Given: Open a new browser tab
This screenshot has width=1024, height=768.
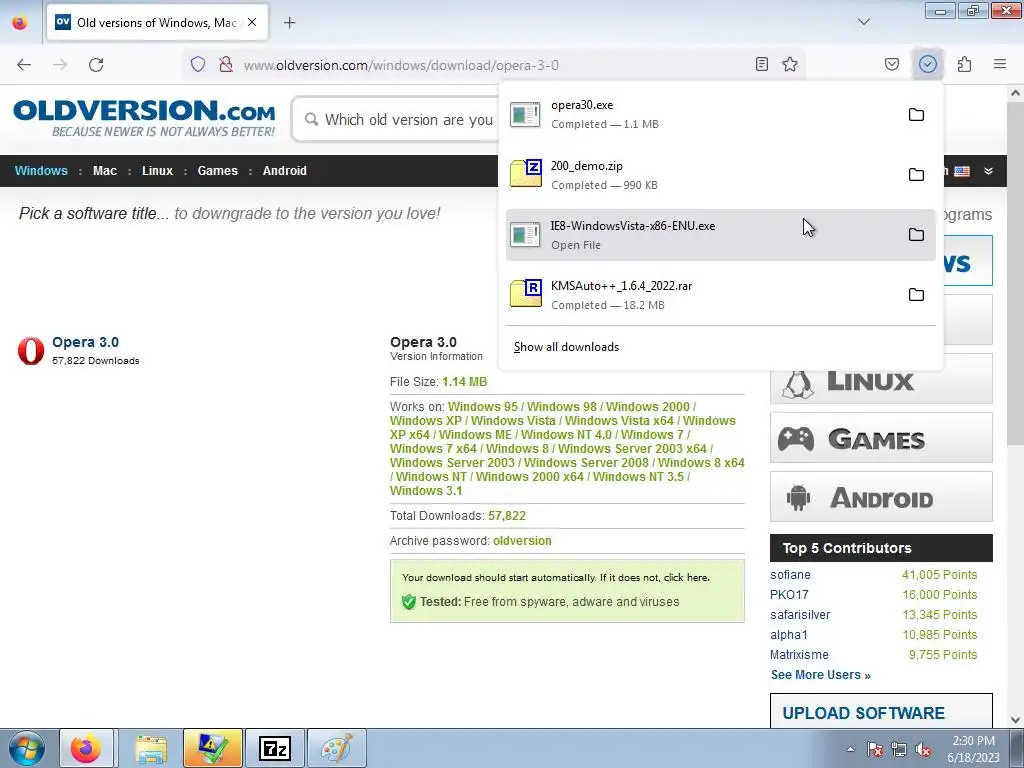Looking at the screenshot, I should 289,23.
